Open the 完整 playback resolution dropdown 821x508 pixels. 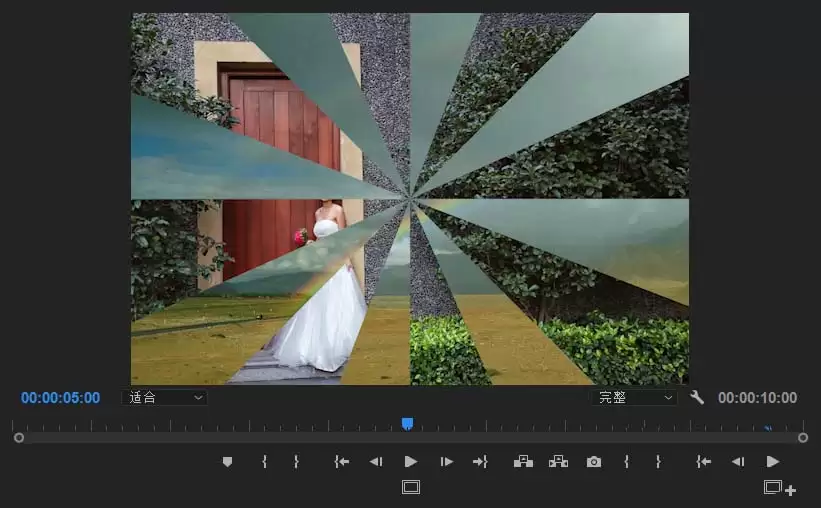click(x=636, y=397)
